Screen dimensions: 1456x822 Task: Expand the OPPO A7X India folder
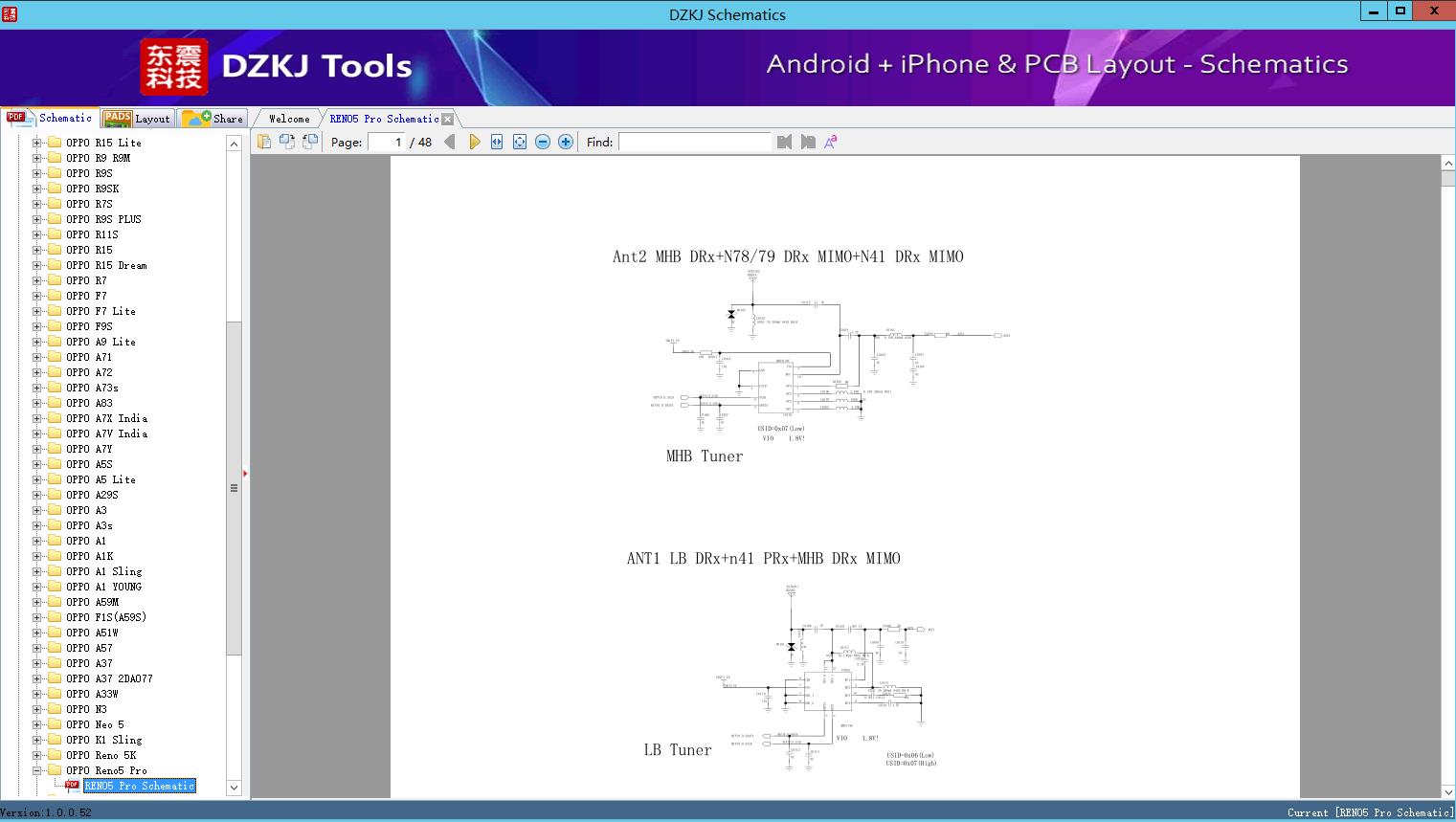[x=36, y=418]
